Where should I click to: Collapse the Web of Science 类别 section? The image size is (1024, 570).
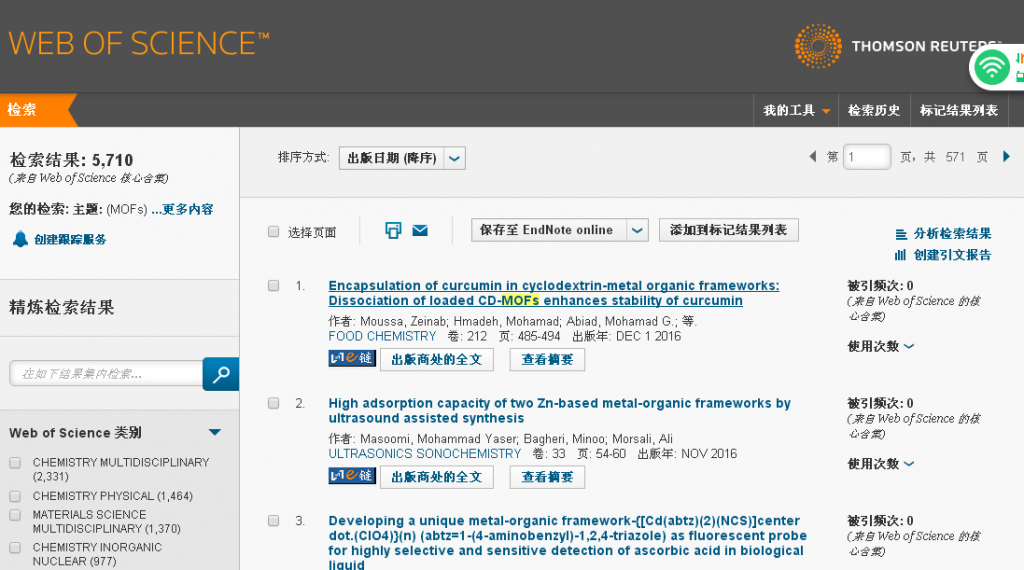[x=215, y=432]
